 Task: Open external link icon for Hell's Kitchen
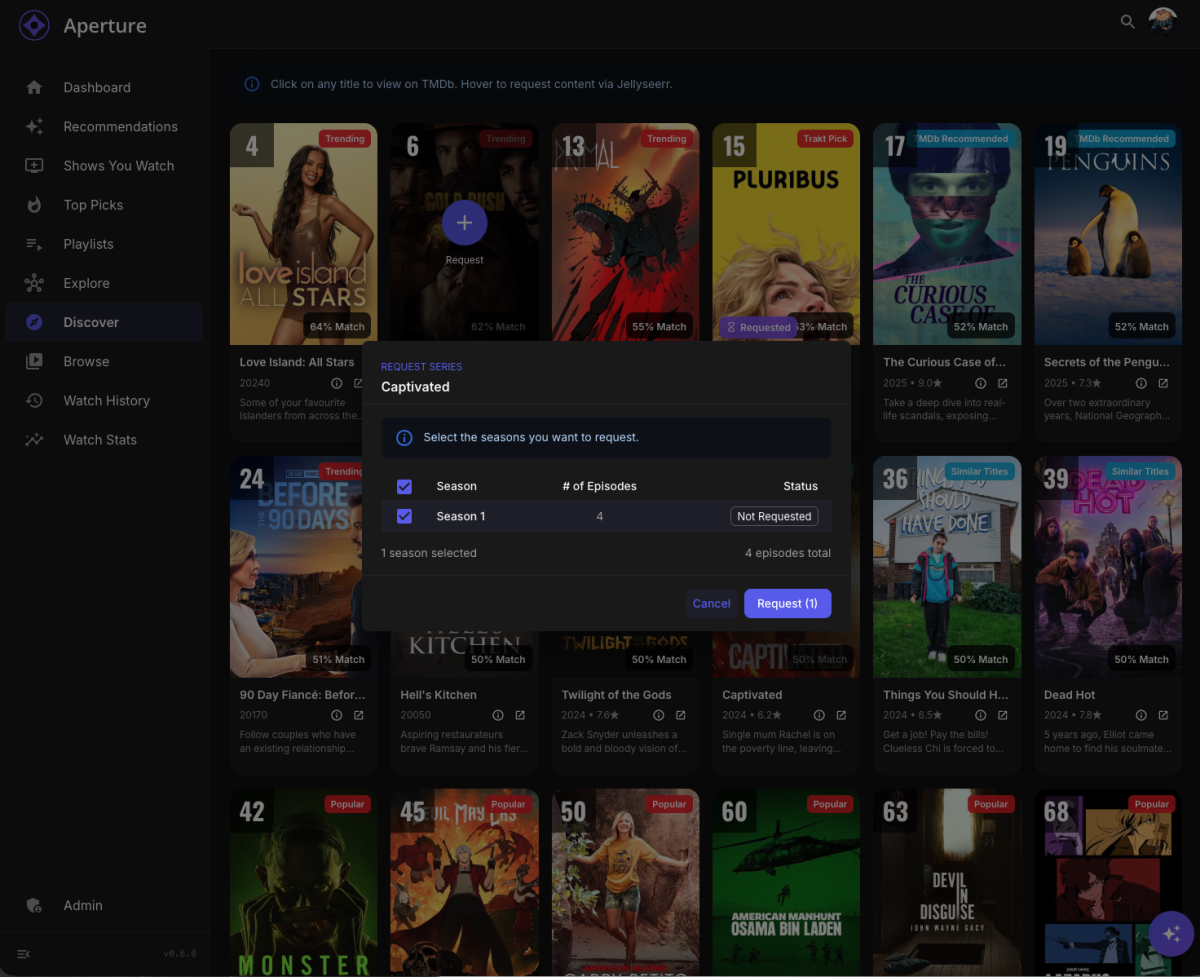click(x=520, y=715)
